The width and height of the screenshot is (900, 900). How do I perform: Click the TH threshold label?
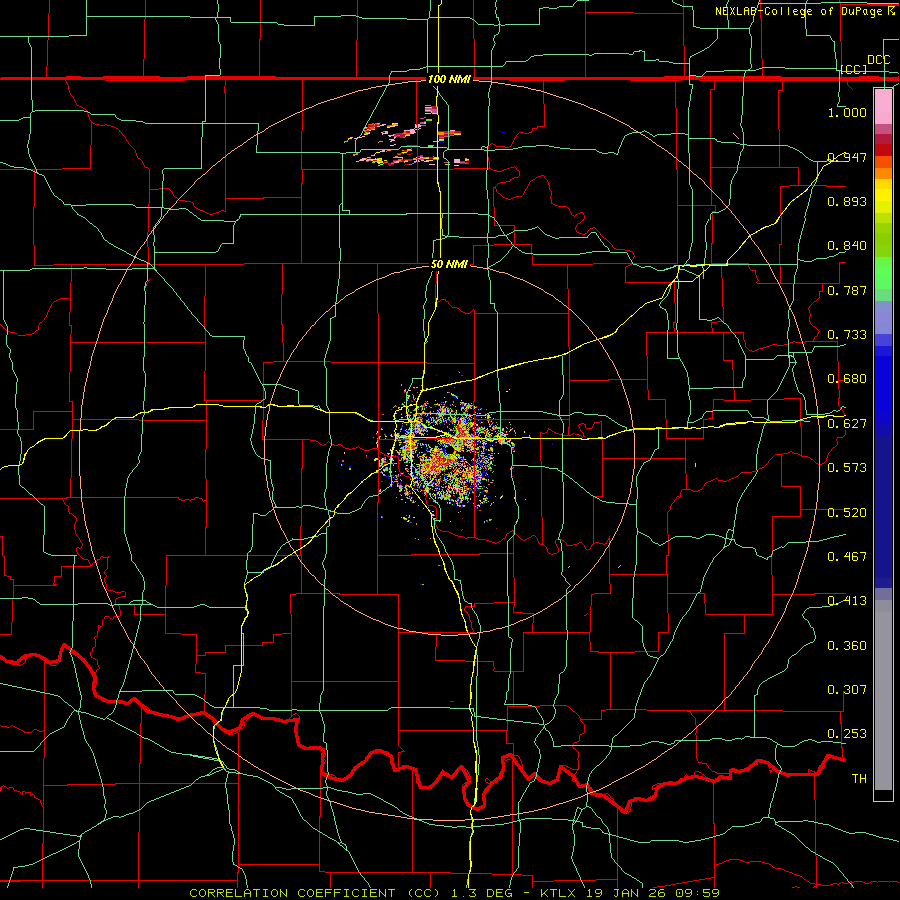click(859, 779)
